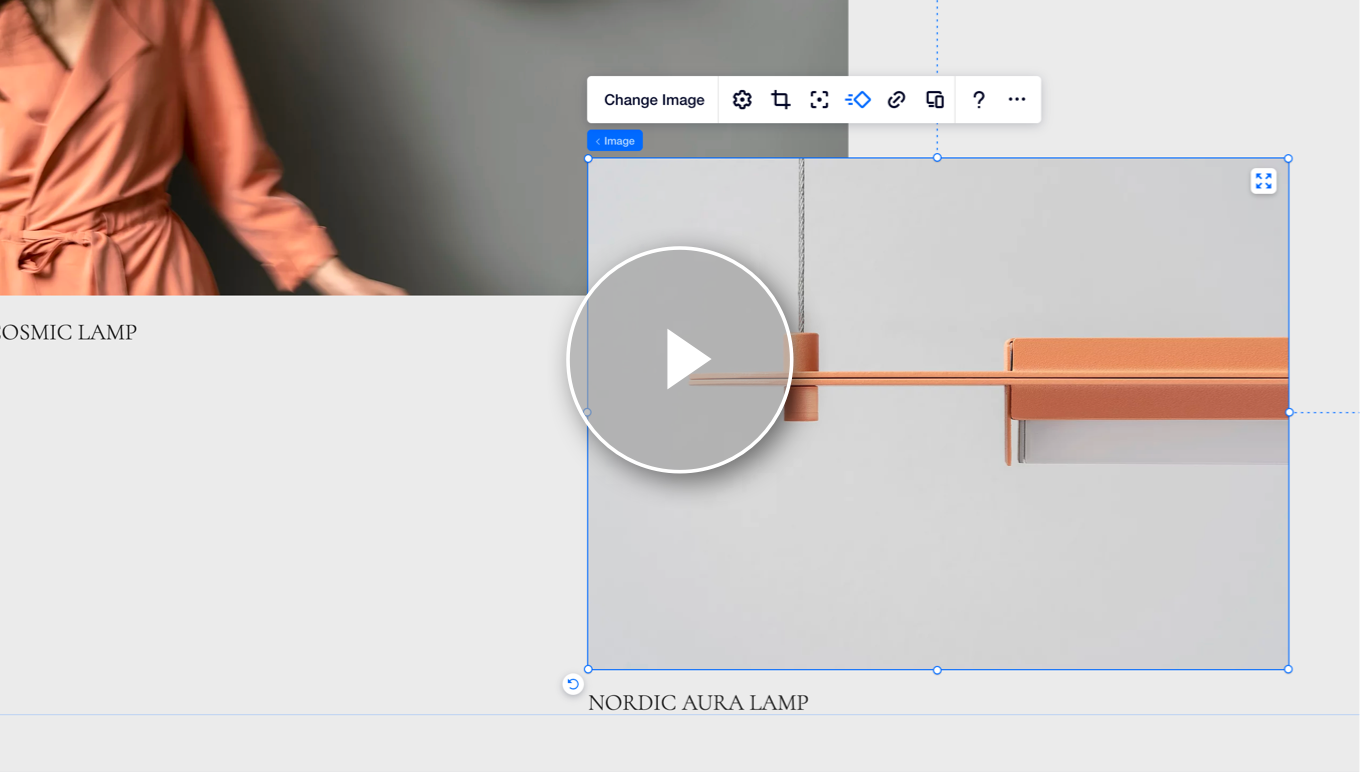
Task: Click the link icon to add a link
Action: tap(896, 100)
